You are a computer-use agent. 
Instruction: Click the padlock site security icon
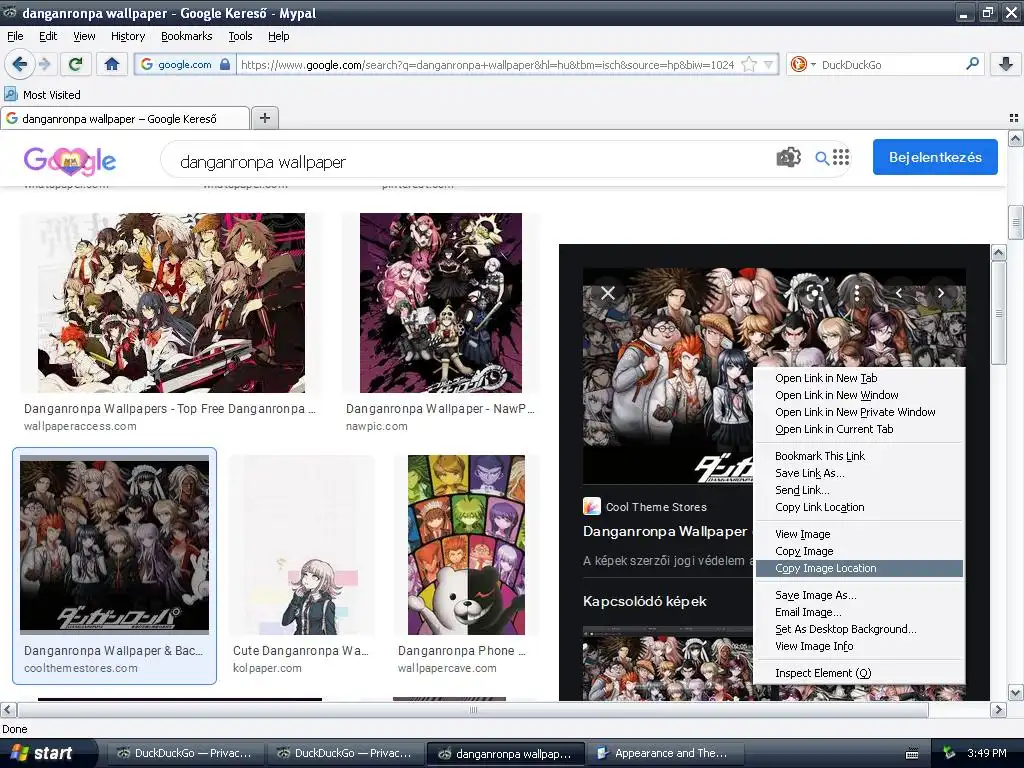[225, 64]
